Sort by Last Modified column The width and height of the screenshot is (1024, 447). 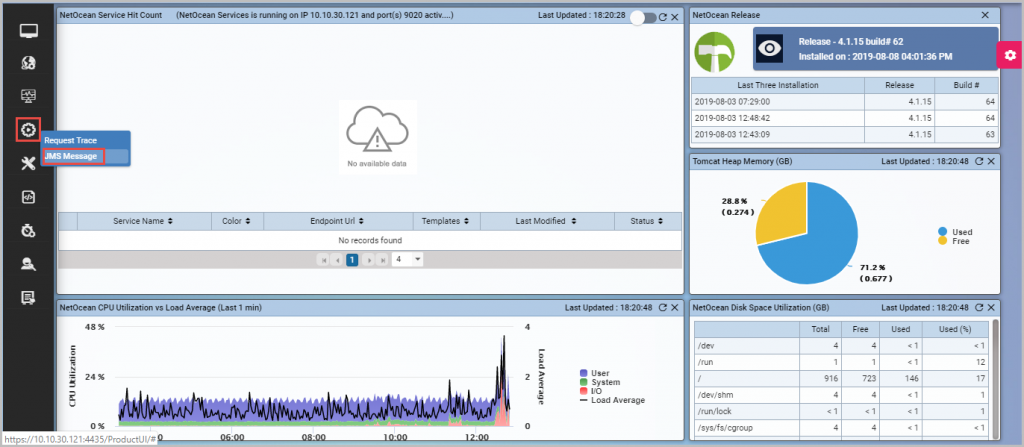(x=547, y=222)
